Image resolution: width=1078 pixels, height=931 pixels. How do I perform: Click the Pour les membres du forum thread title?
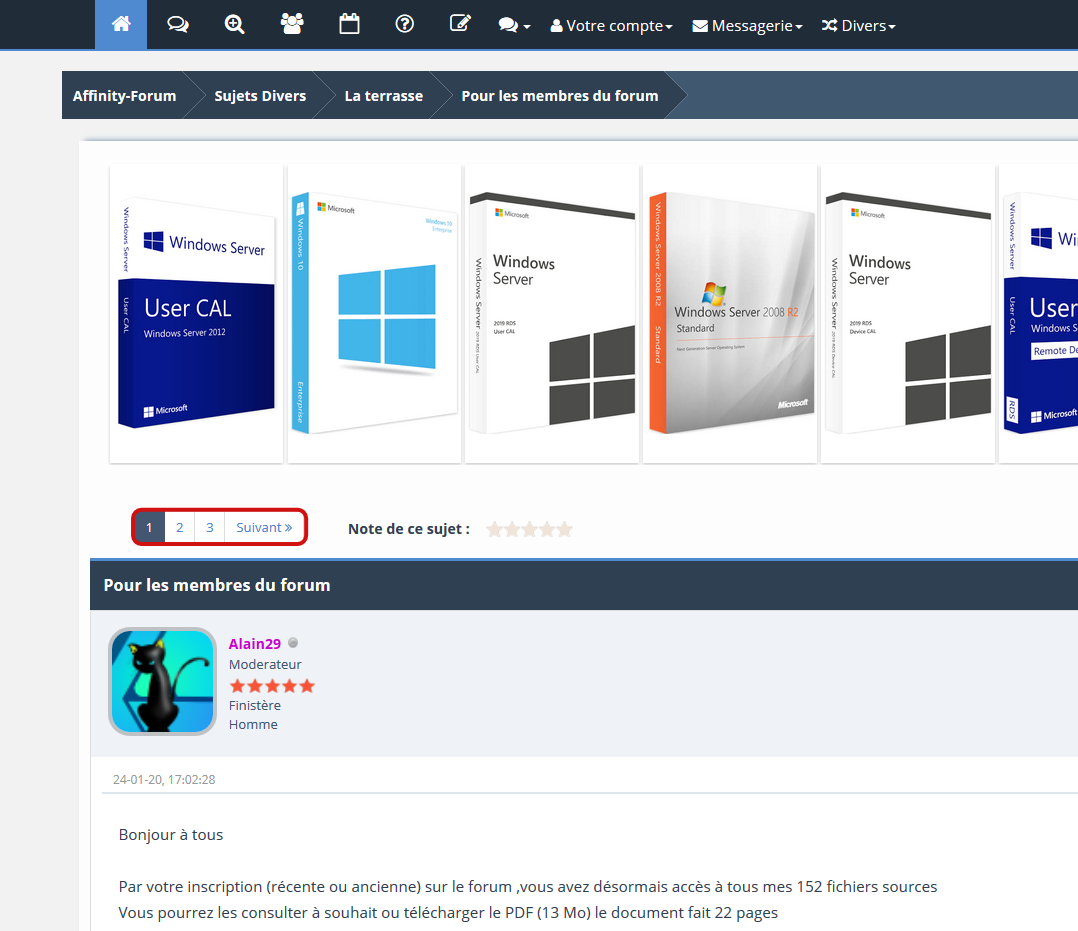point(217,585)
